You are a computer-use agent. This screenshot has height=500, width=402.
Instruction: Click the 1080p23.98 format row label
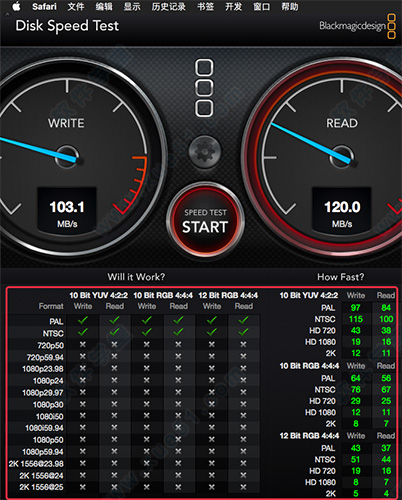point(43,369)
